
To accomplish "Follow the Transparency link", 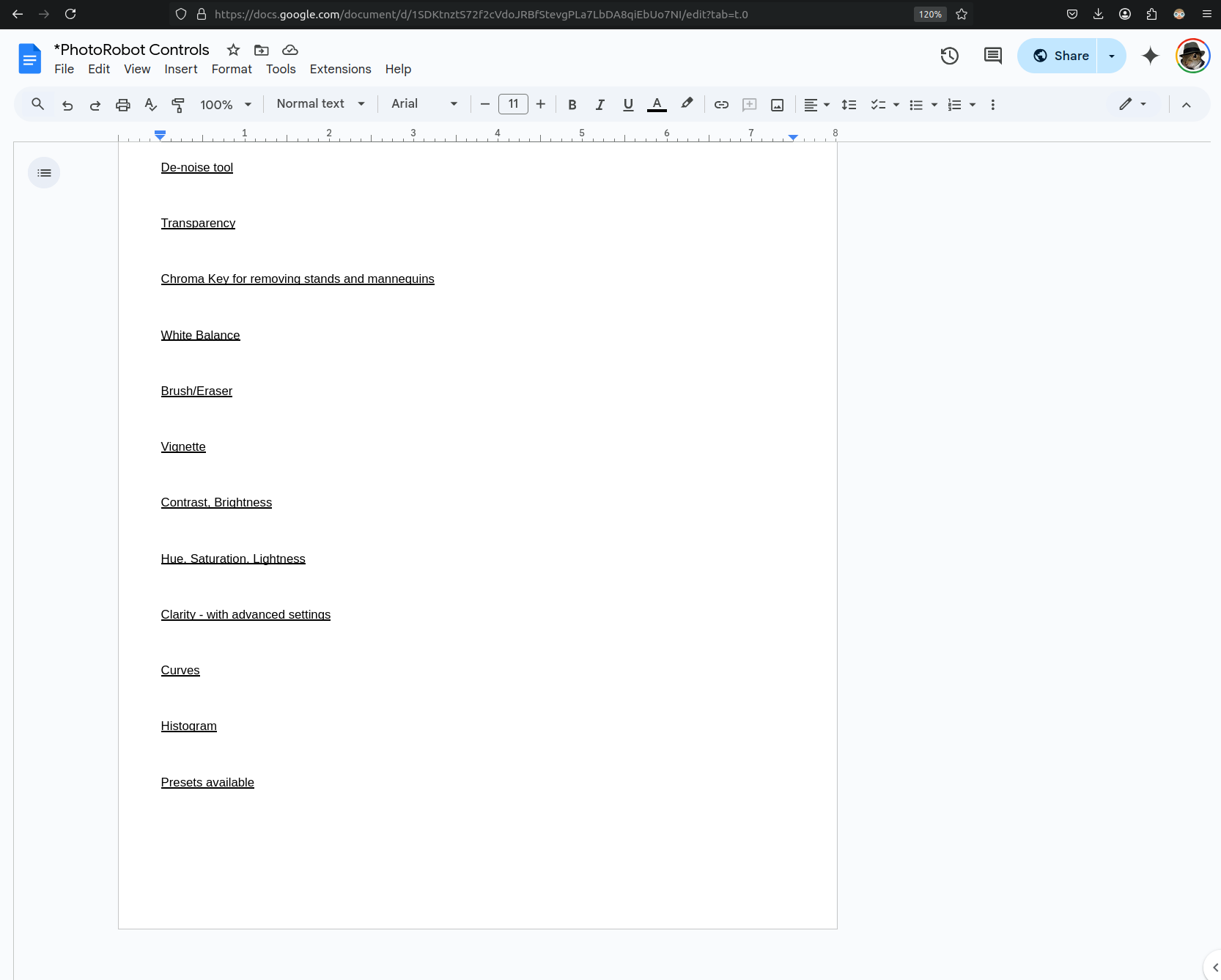I will 198,224.
